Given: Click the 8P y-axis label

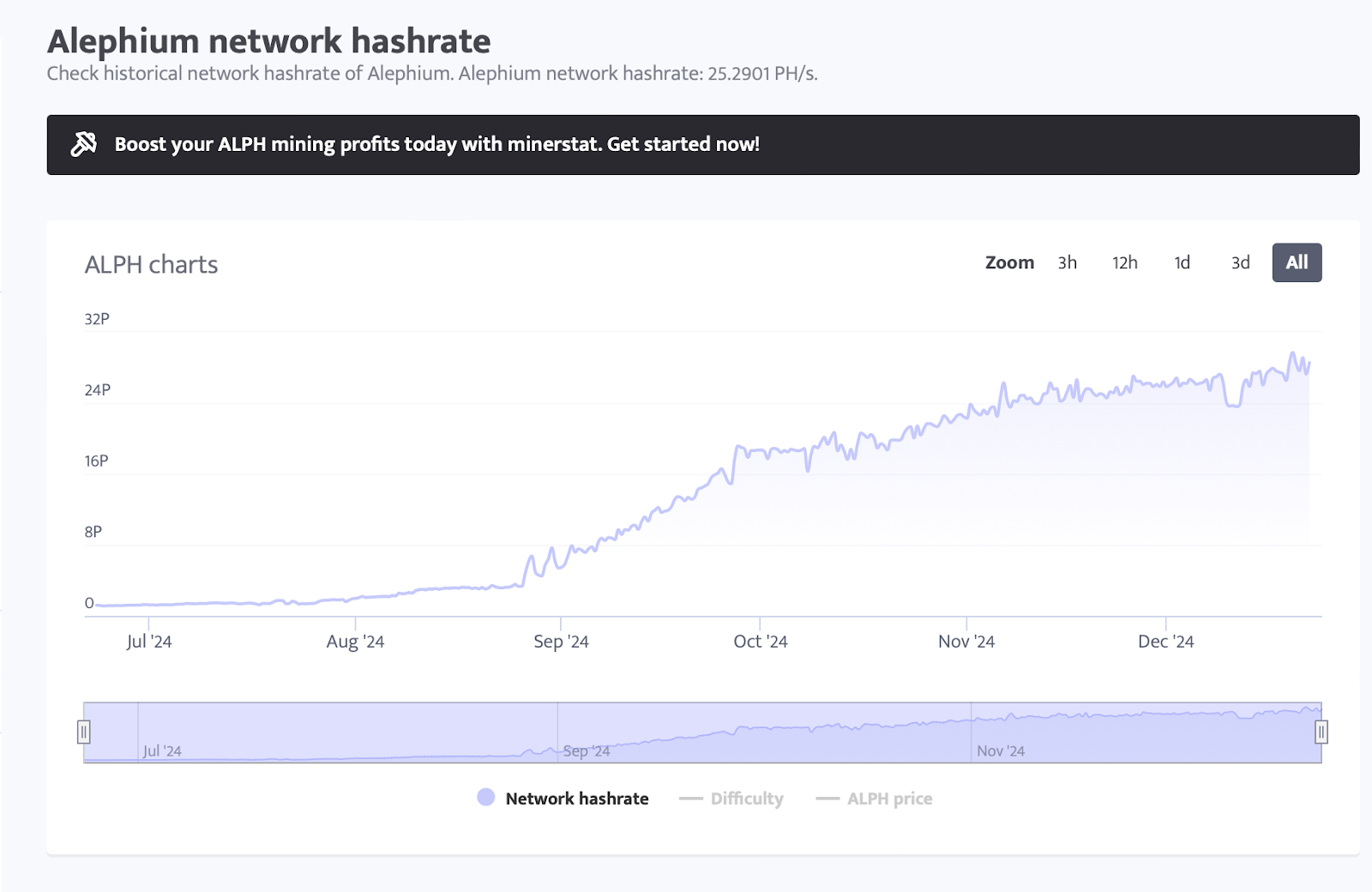Looking at the screenshot, I should point(93,532).
